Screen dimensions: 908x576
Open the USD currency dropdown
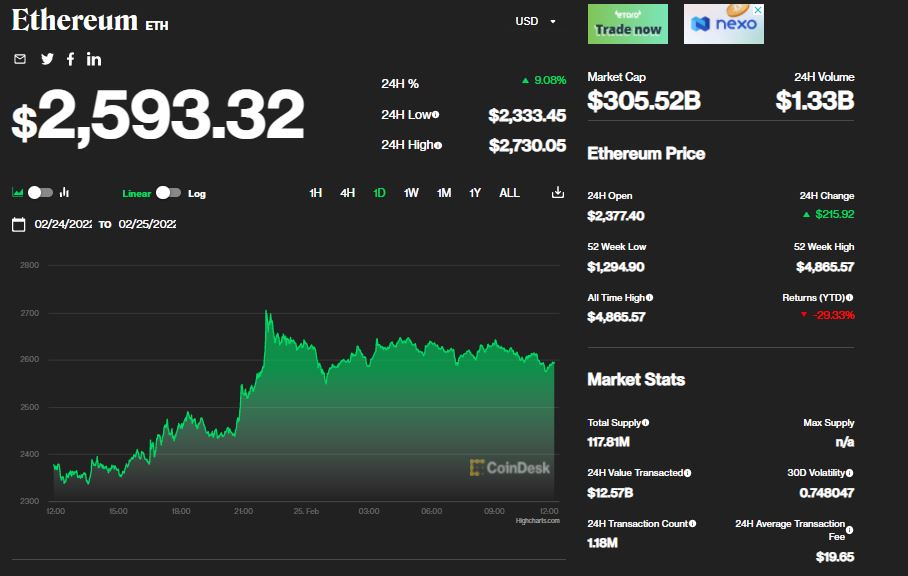tap(536, 21)
